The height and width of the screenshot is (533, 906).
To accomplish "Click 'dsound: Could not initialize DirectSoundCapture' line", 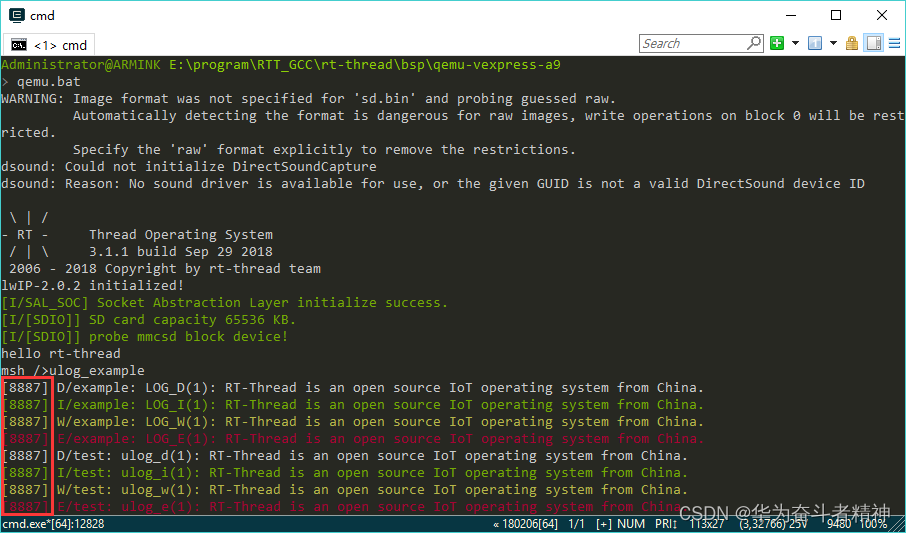I will point(188,166).
